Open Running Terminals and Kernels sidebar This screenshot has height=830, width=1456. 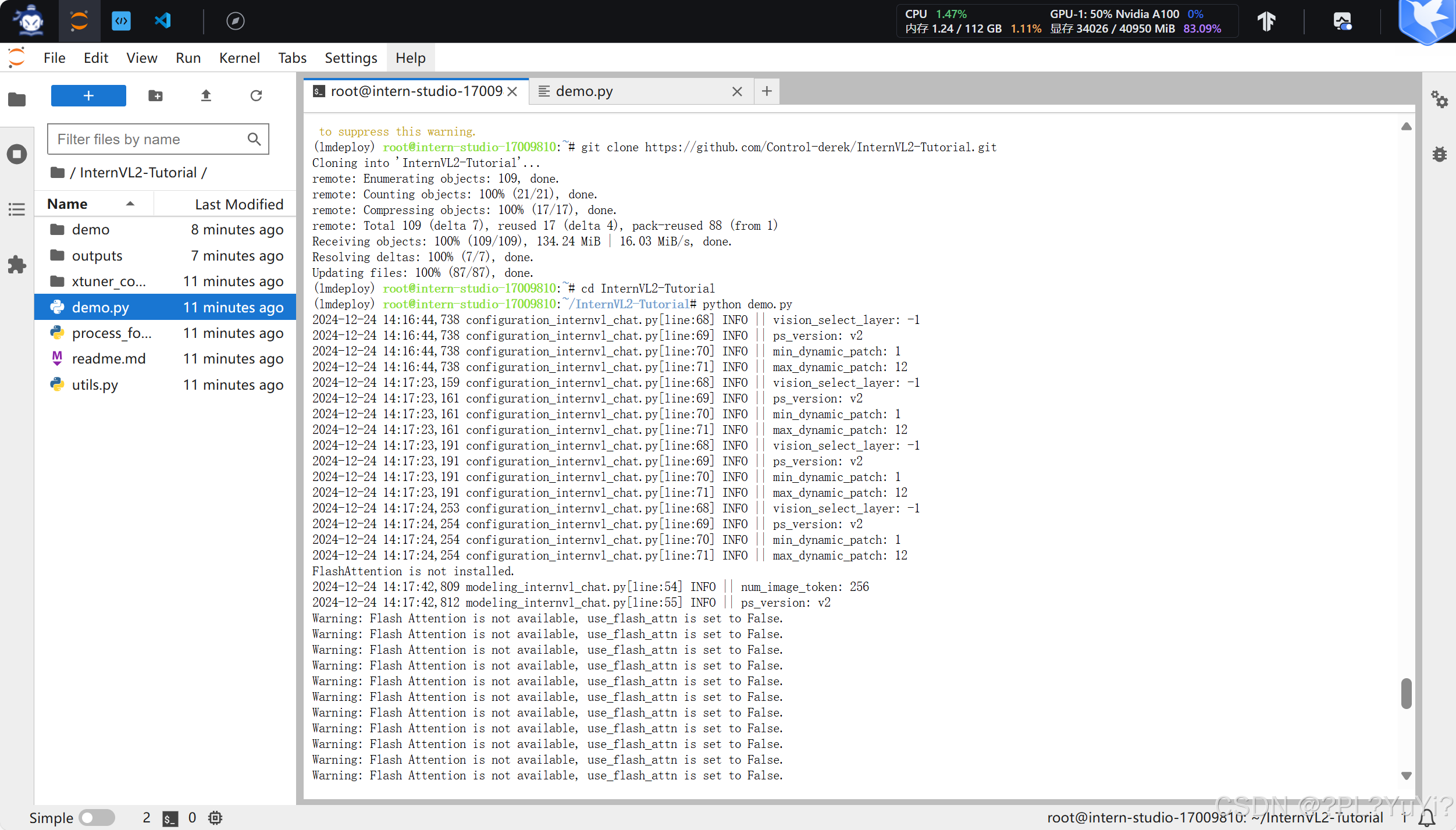17,154
